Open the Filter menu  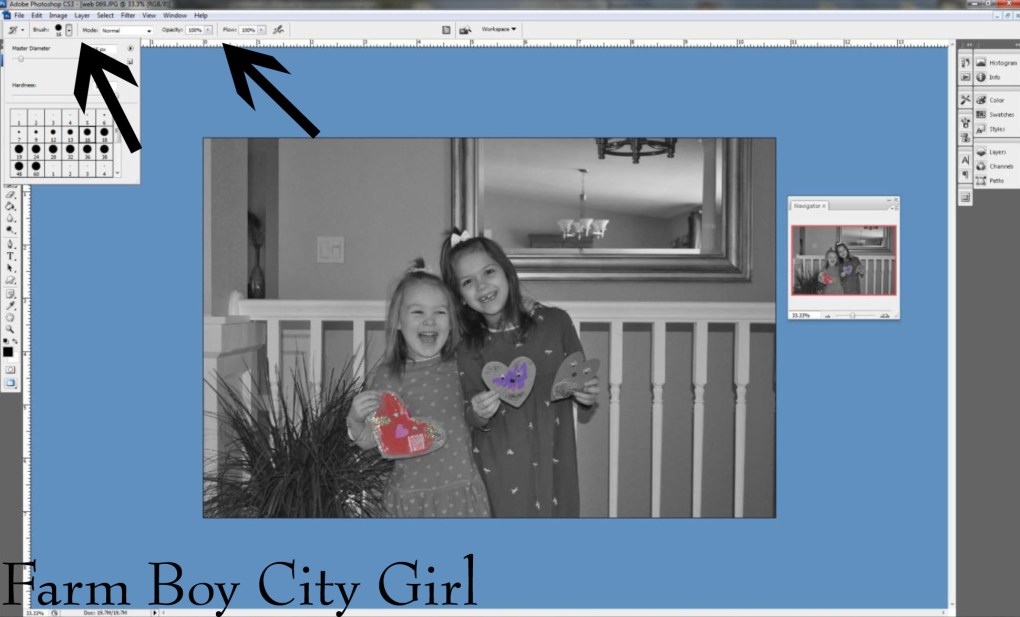click(x=128, y=16)
